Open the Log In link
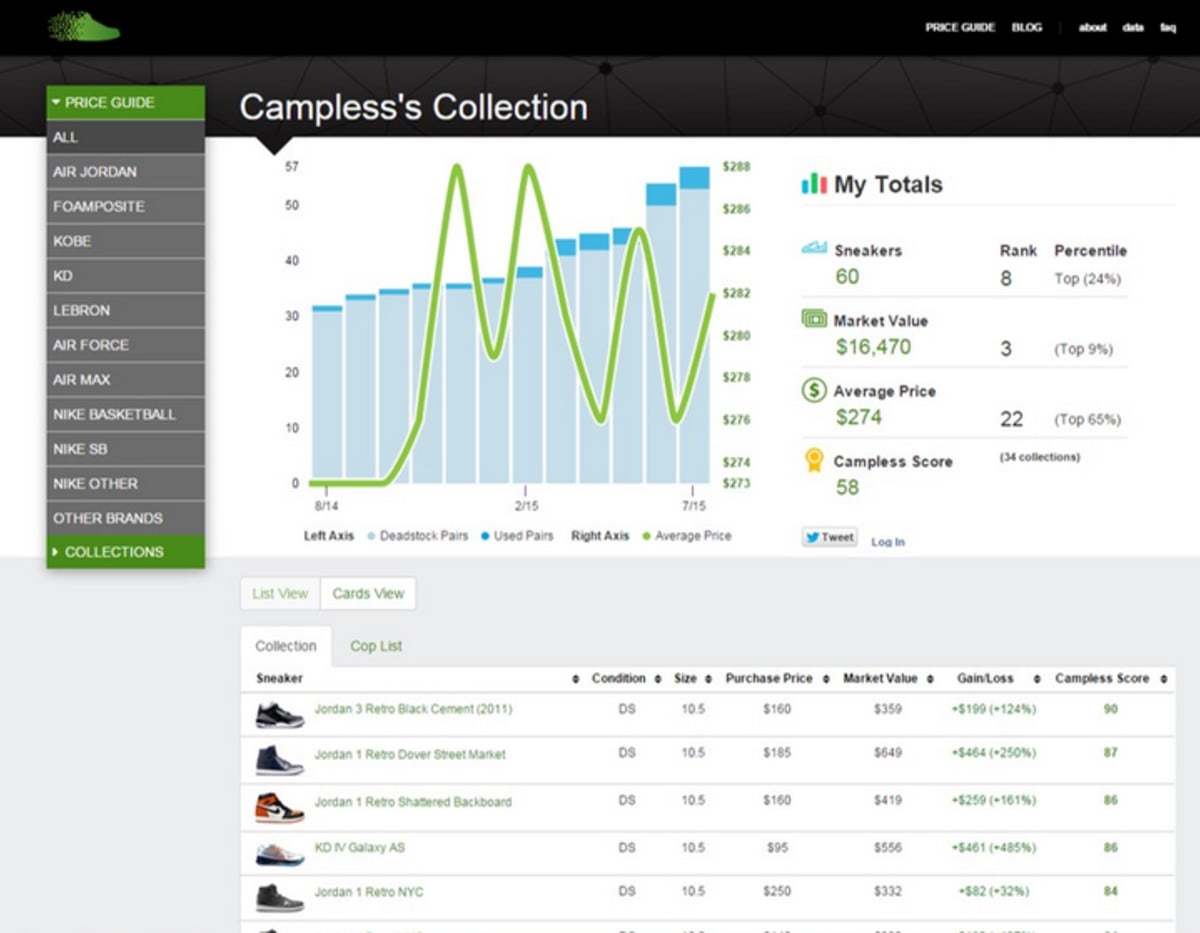 [887, 542]
